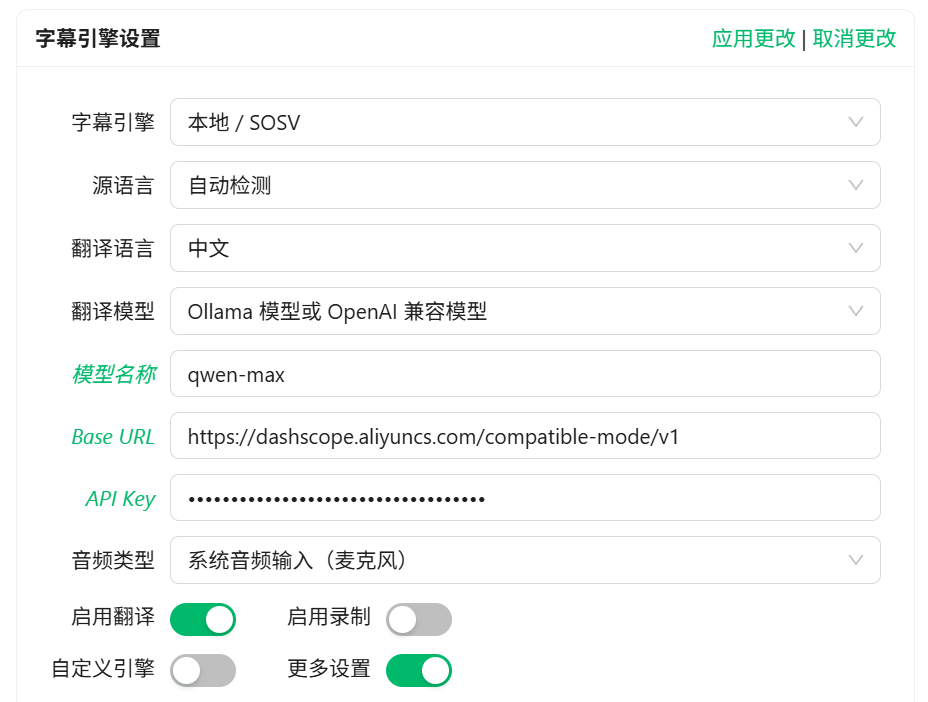928x702 pixels.
Task: Enable the 自定义引擎 toggle
Action: pyautogui.click(x=203, y=670)
